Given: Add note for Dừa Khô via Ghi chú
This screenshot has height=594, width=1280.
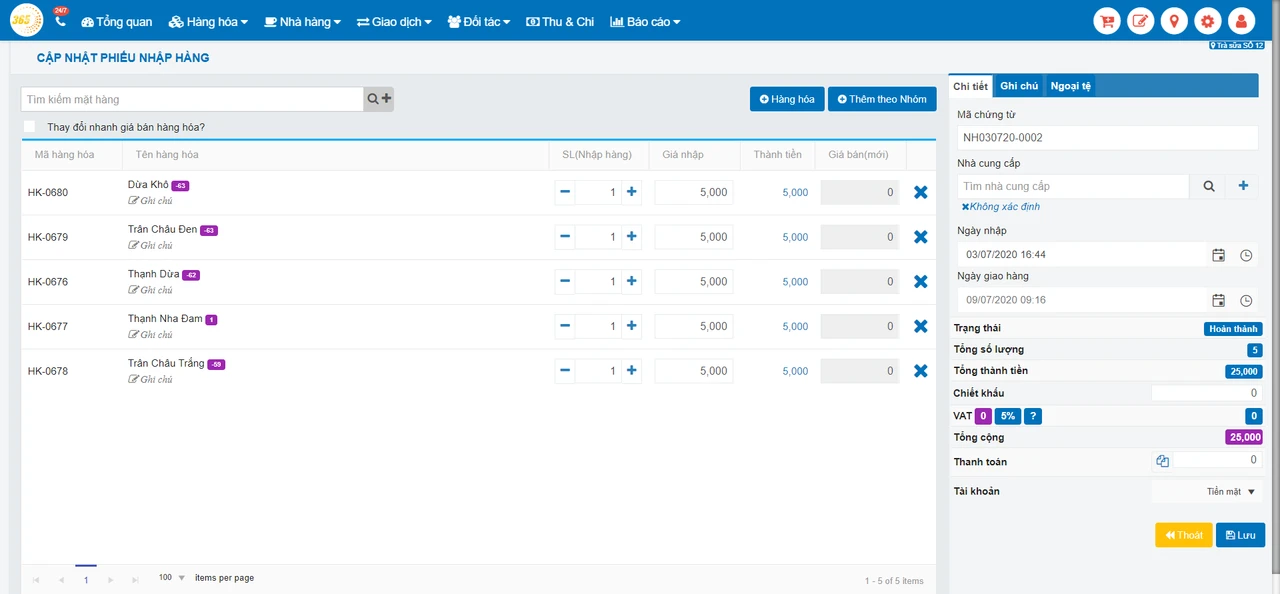Looking at the screenshot, I should [150, 201].
